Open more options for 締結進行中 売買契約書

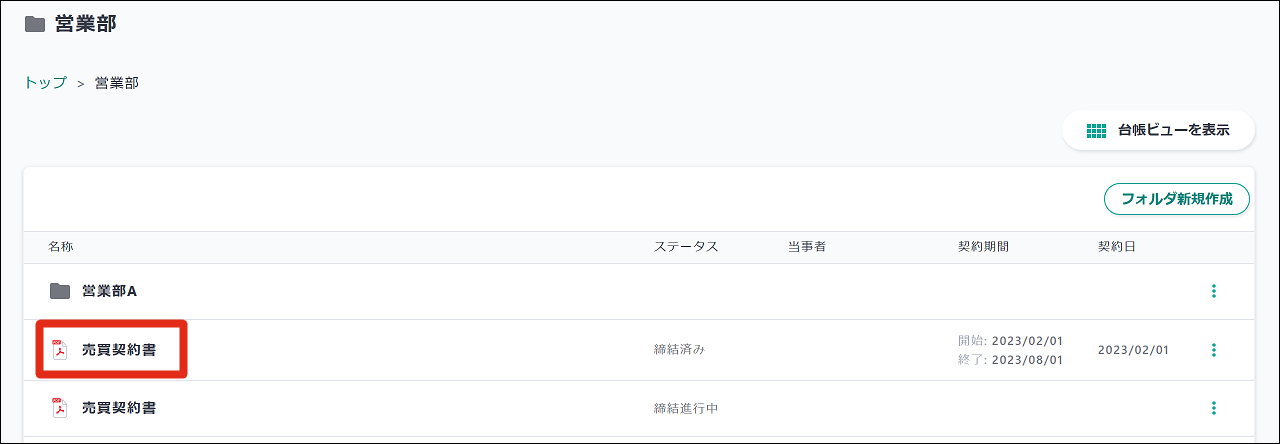click(x=1214, y=408)
